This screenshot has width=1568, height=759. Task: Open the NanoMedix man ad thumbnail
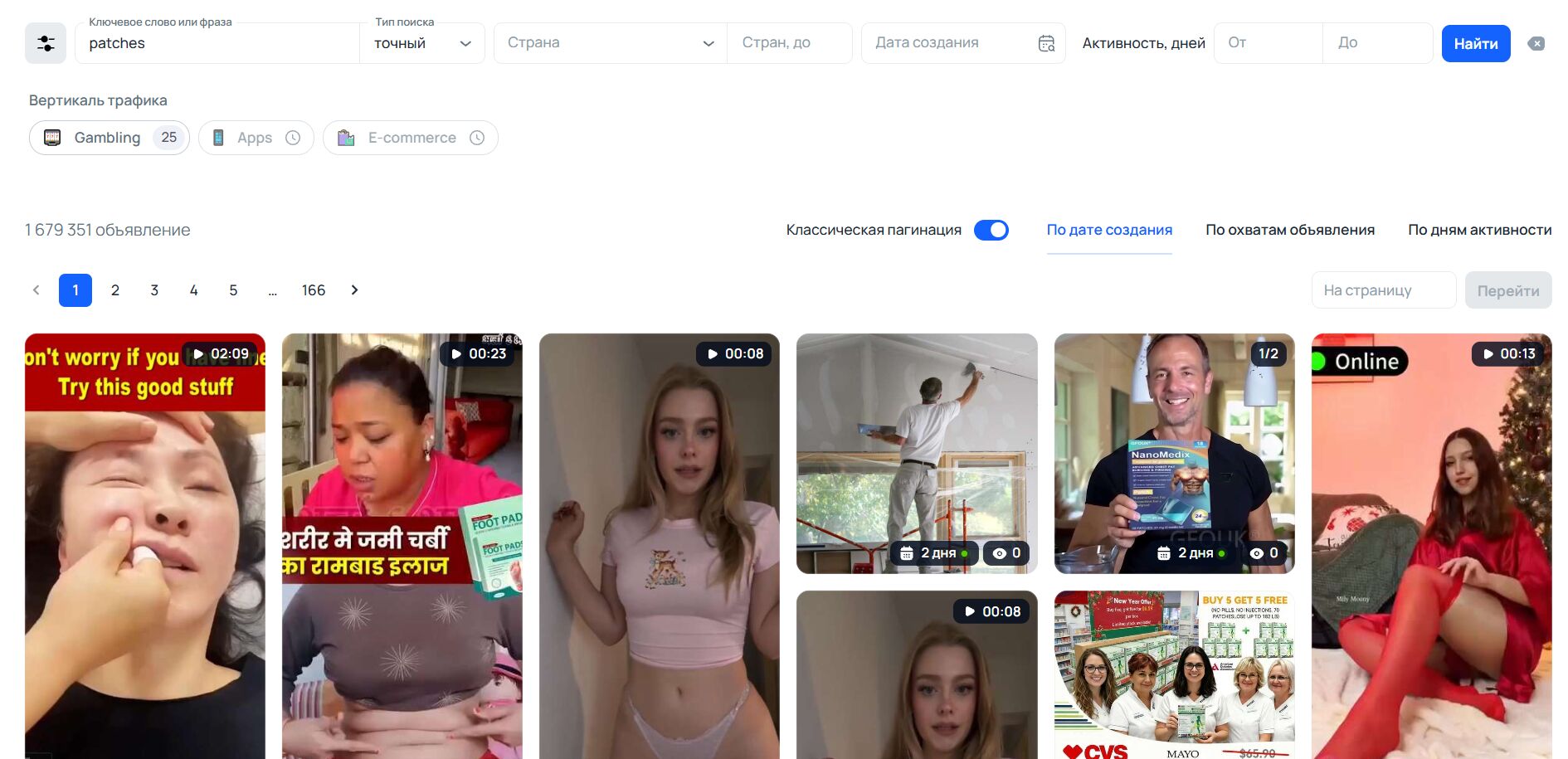coord(1174,454)
